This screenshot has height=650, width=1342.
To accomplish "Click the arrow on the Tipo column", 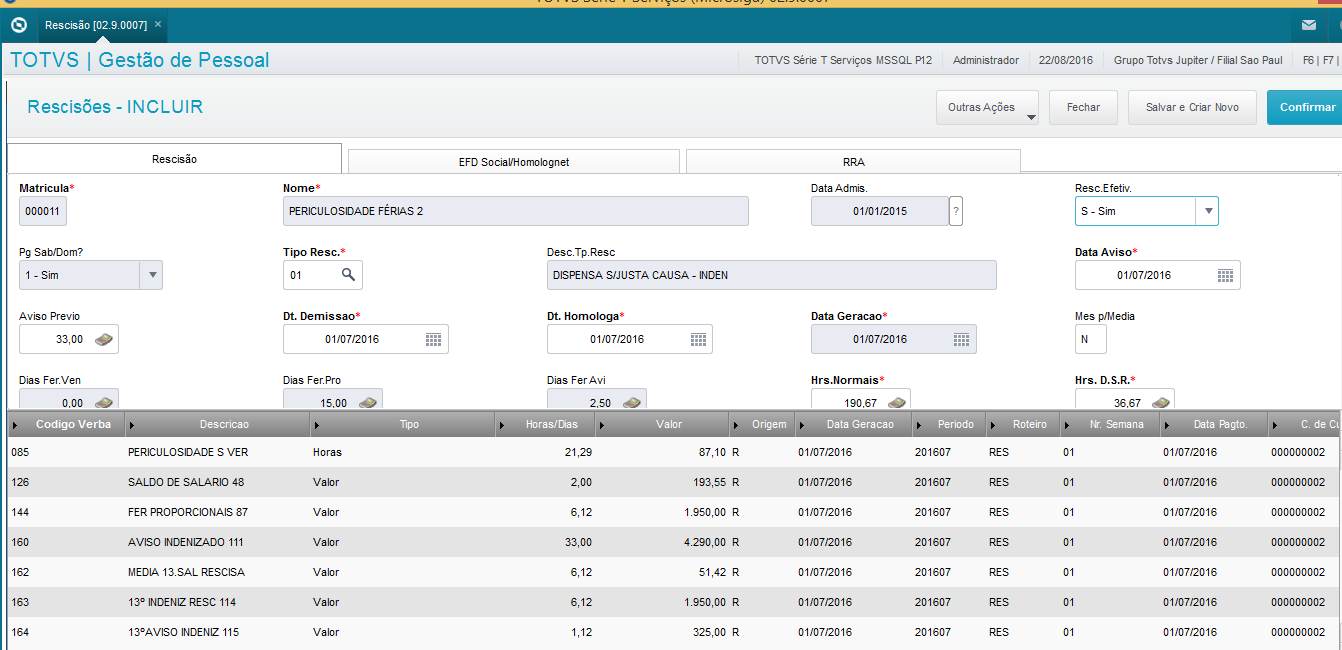I will point(317,425).
